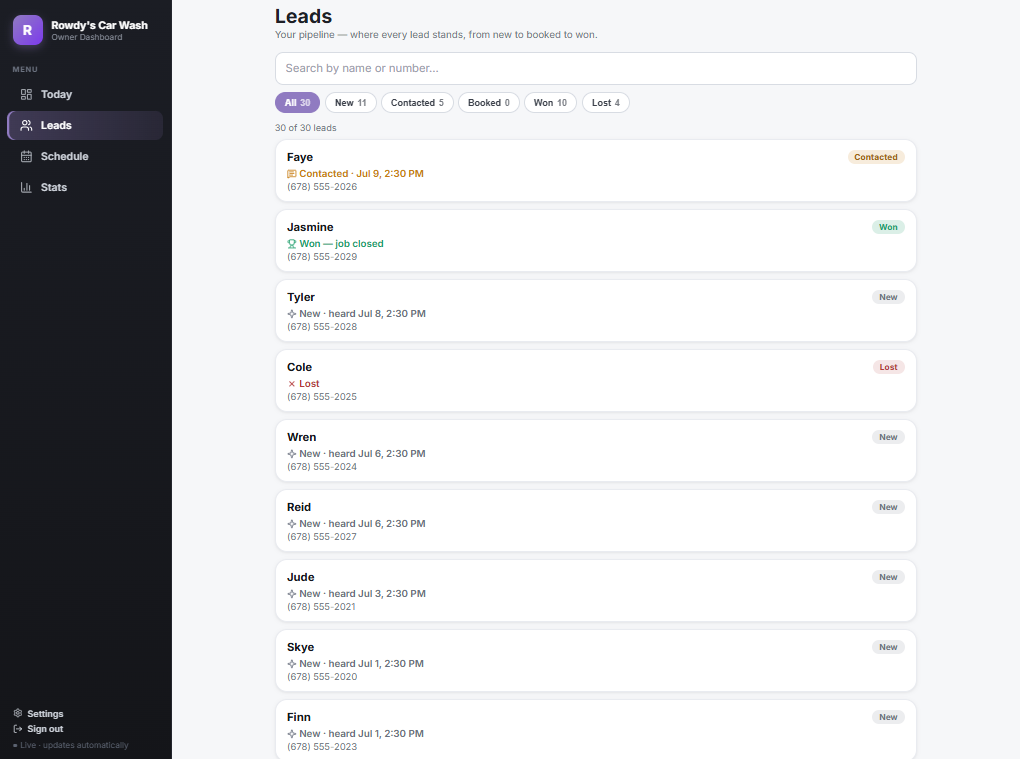The height and width of the screenshot is (759, 1020).
Task: Open the Schedule page
Action: (x=85, y=156)
